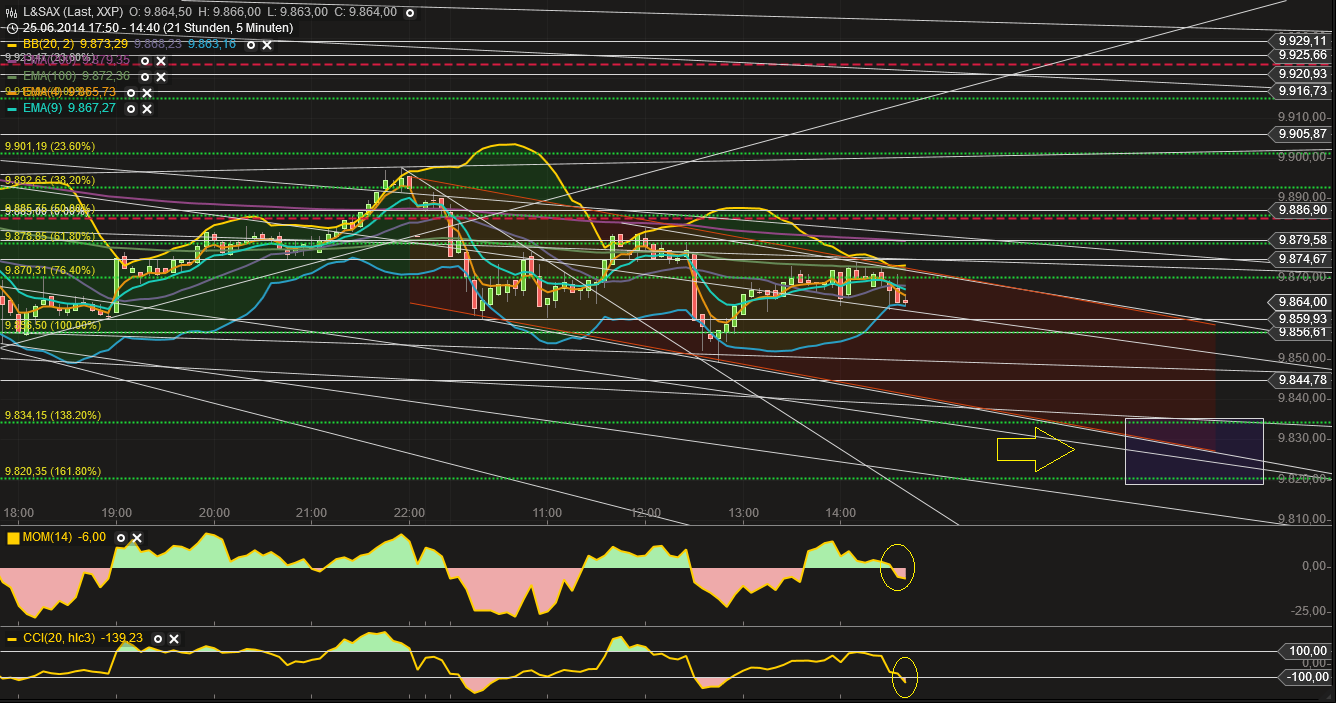
Task: Remove the EMA(9) indicator
Action: tap(147, 108)
